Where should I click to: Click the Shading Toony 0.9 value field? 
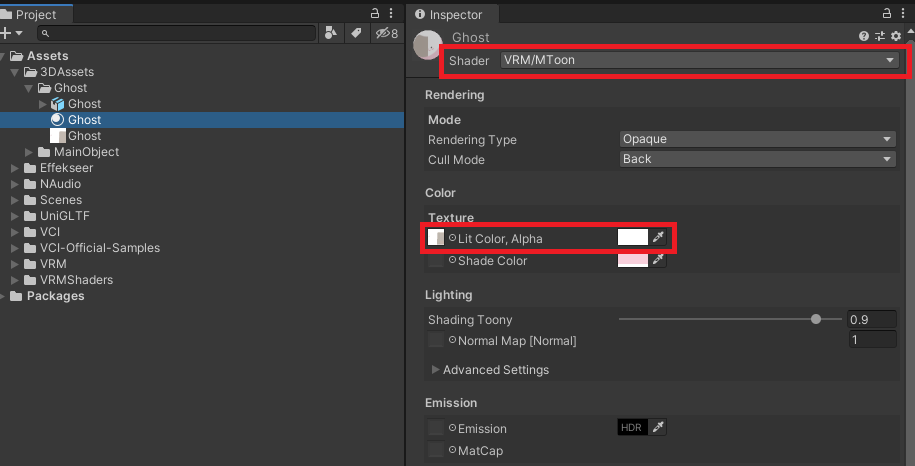(872, 320)
